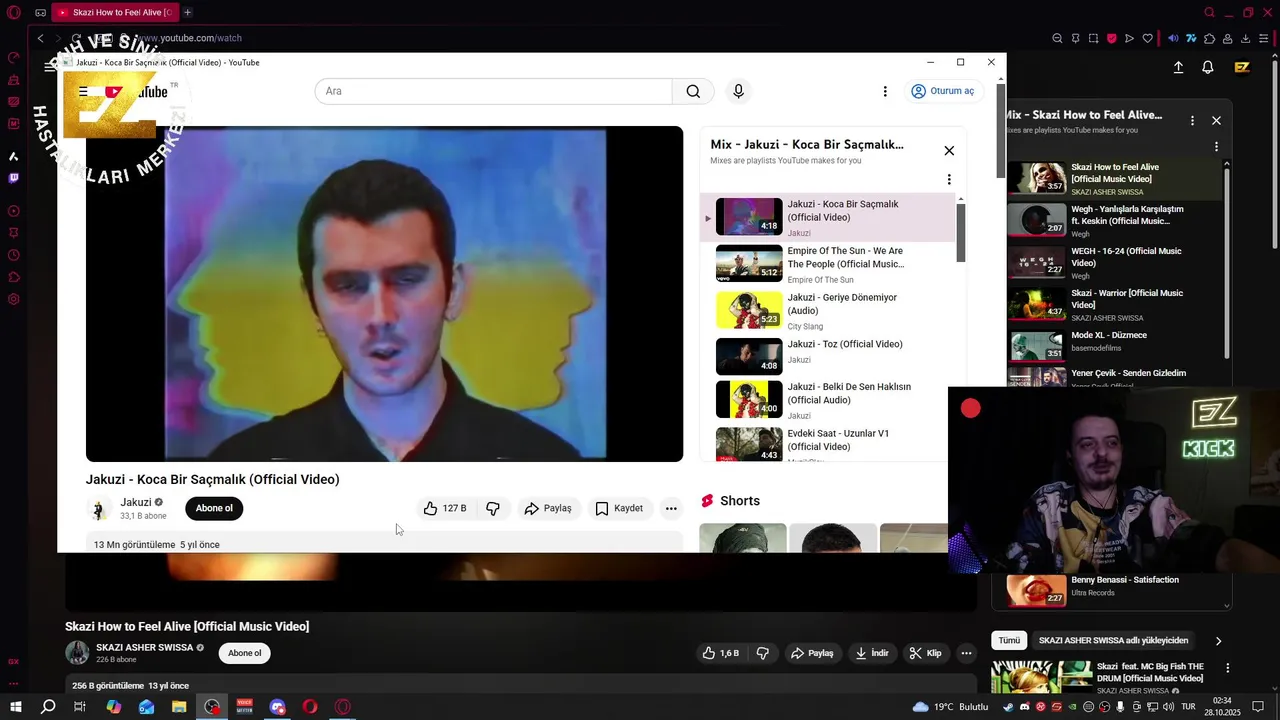Select Mode XL - Düzmece in background playlist

(x=1115, y=345)
